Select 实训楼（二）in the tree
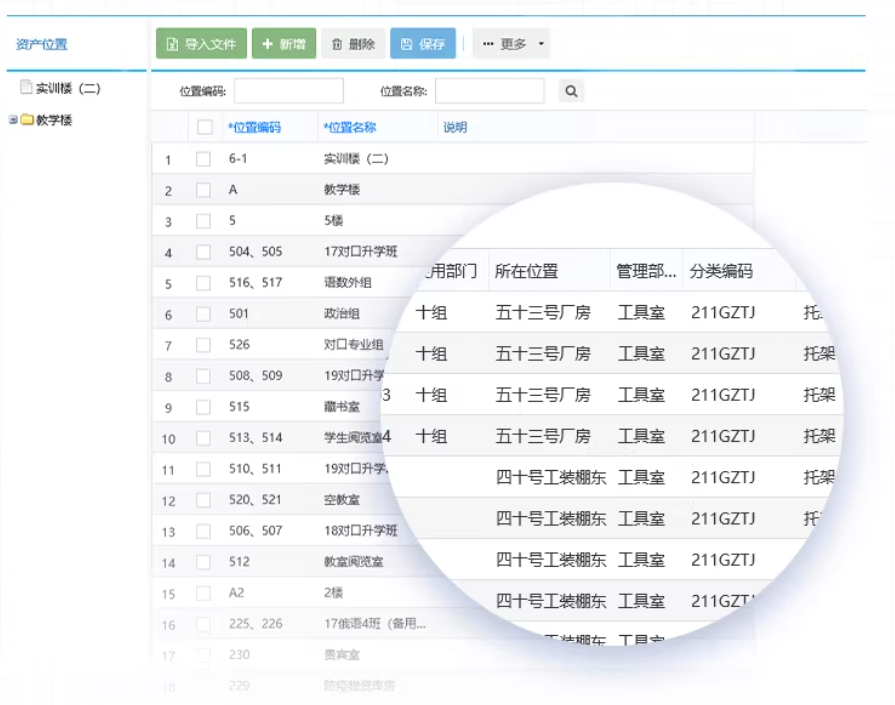This screenshot has width=895, height=705. tap(68, 88)
